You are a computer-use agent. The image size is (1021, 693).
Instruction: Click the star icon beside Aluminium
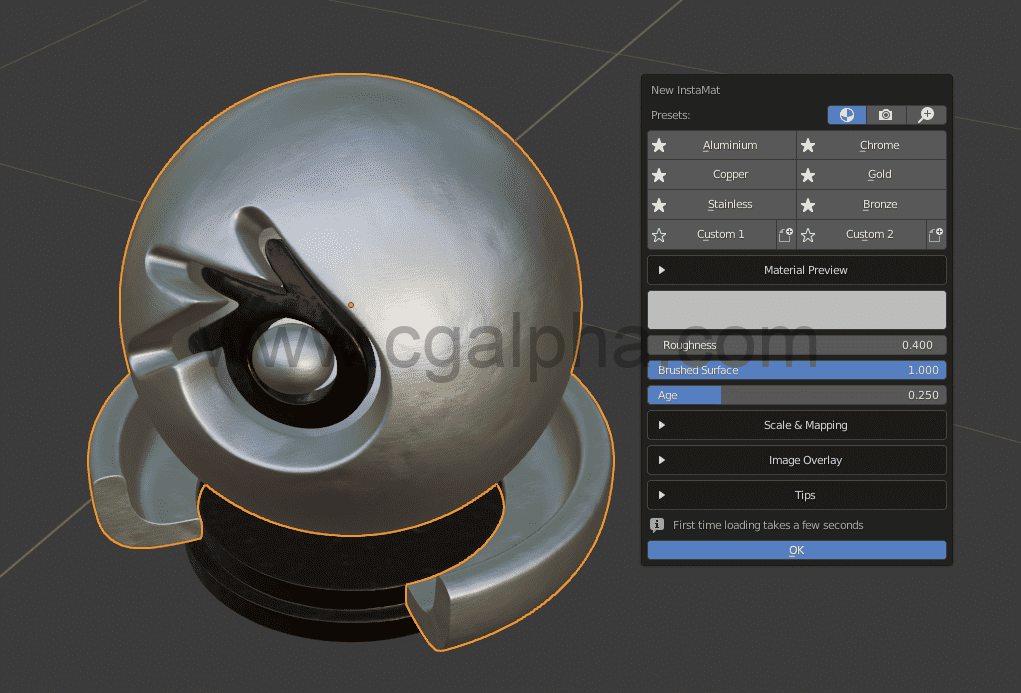659,144
